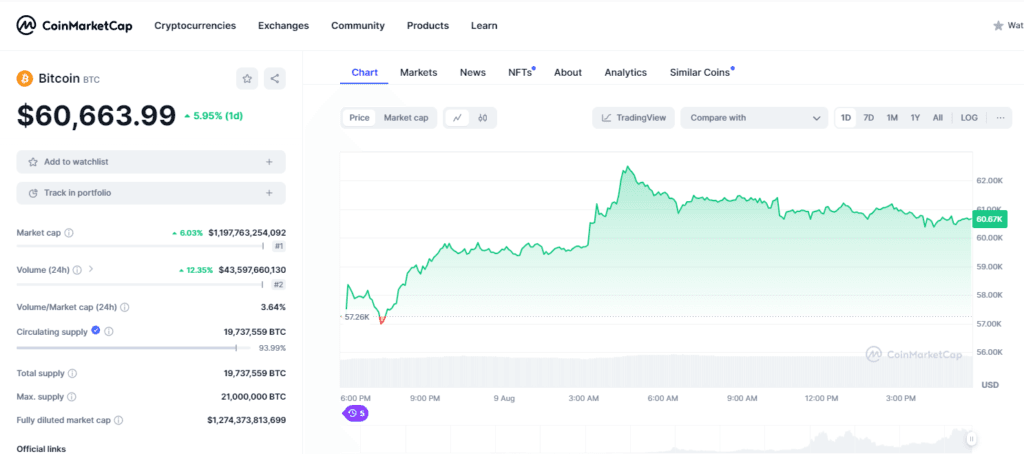
Task: Set chart range to 1M
Action: click(x=892, y=118)
